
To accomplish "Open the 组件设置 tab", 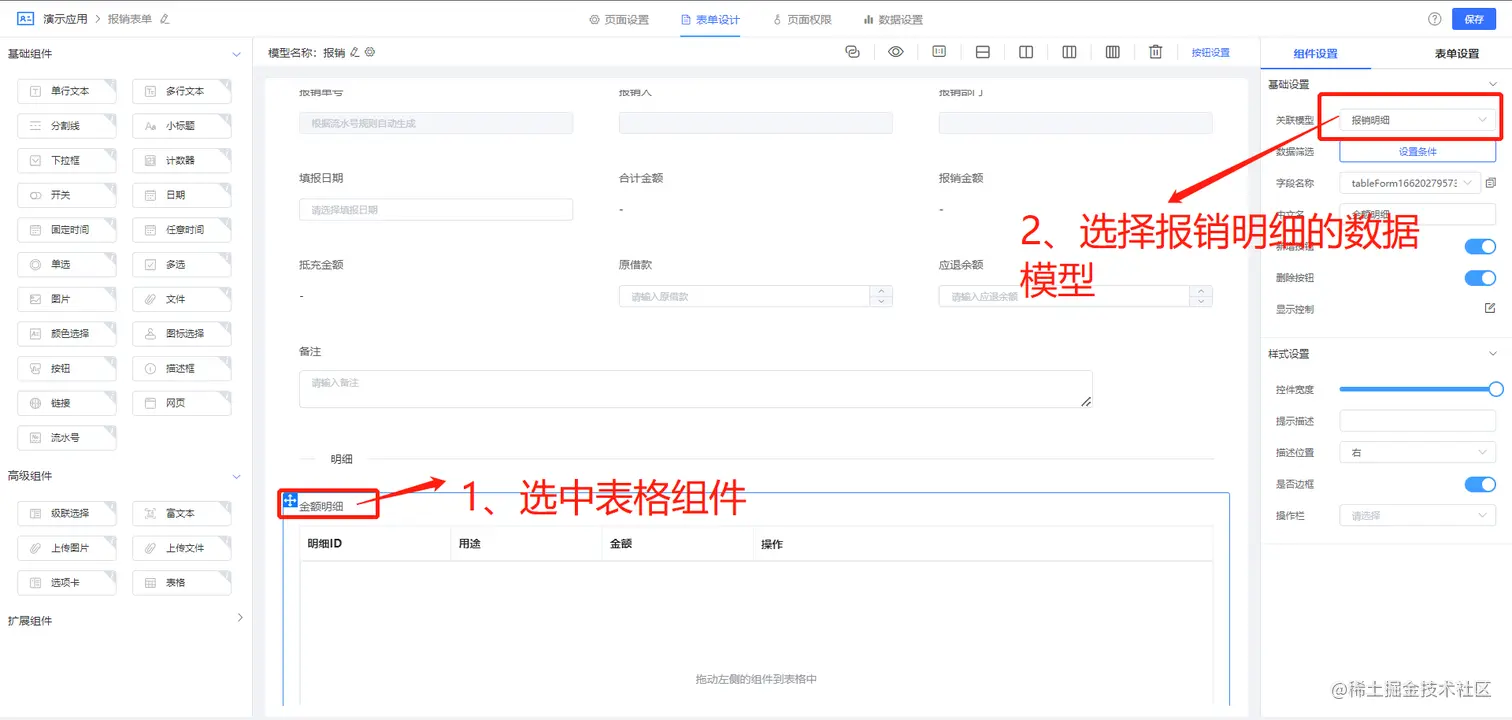I will pyautogui.click(x=1315, y=54).
